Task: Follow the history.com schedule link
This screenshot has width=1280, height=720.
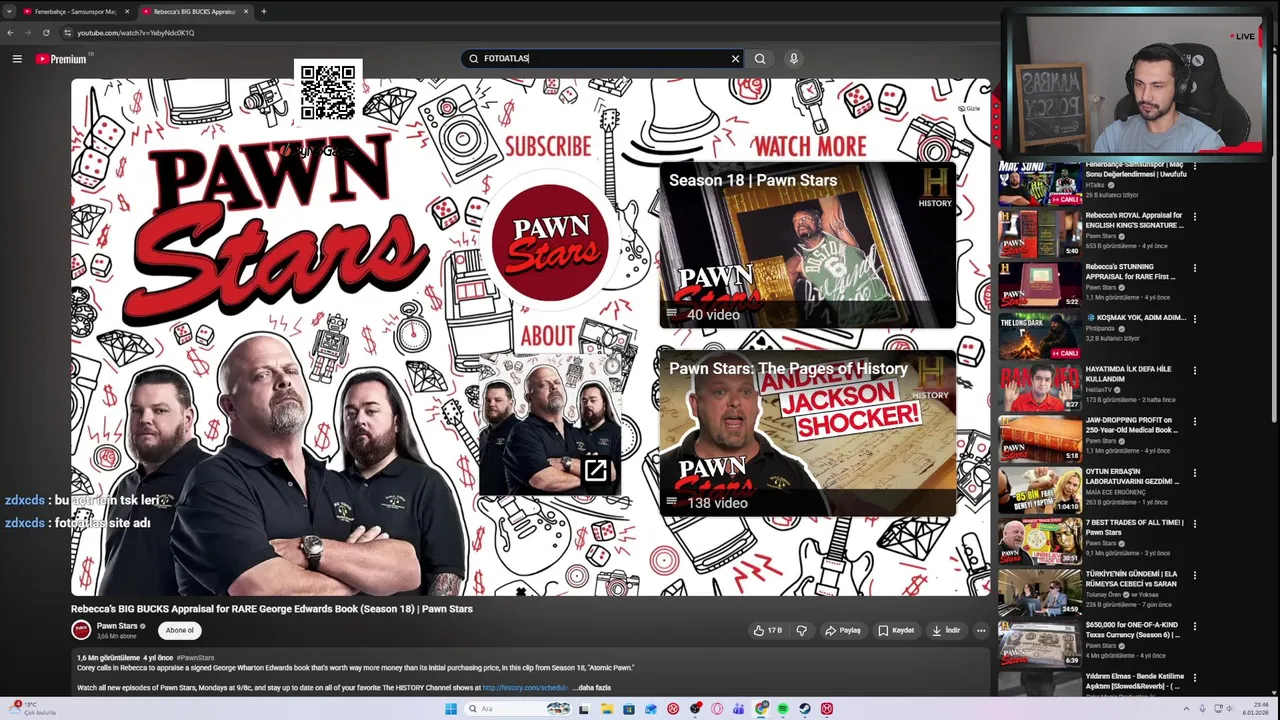Action: point(525,688)
